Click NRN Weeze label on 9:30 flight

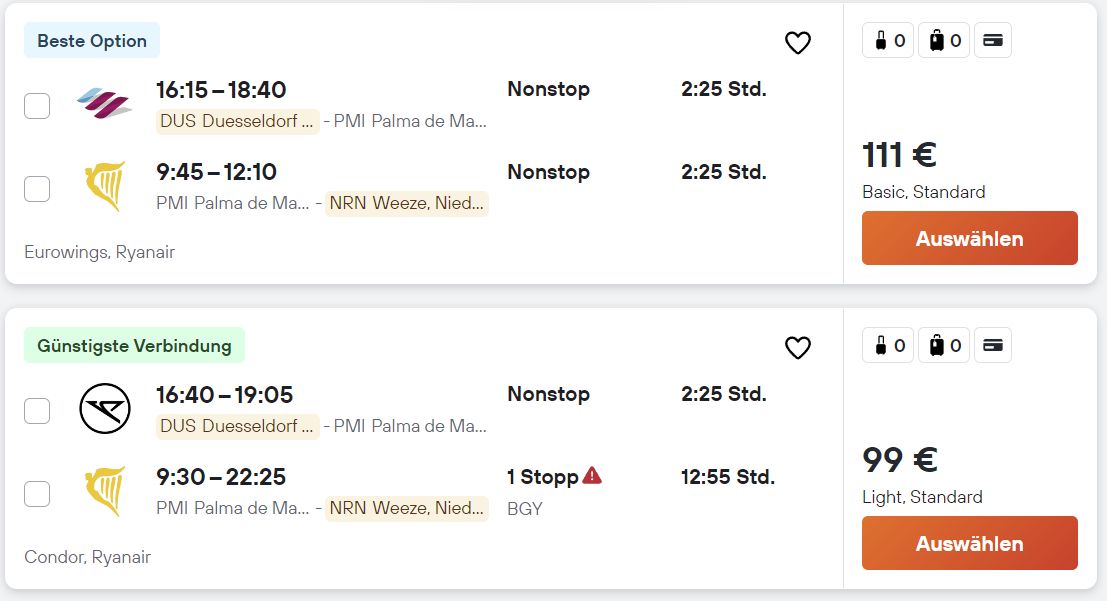(407, 508)
